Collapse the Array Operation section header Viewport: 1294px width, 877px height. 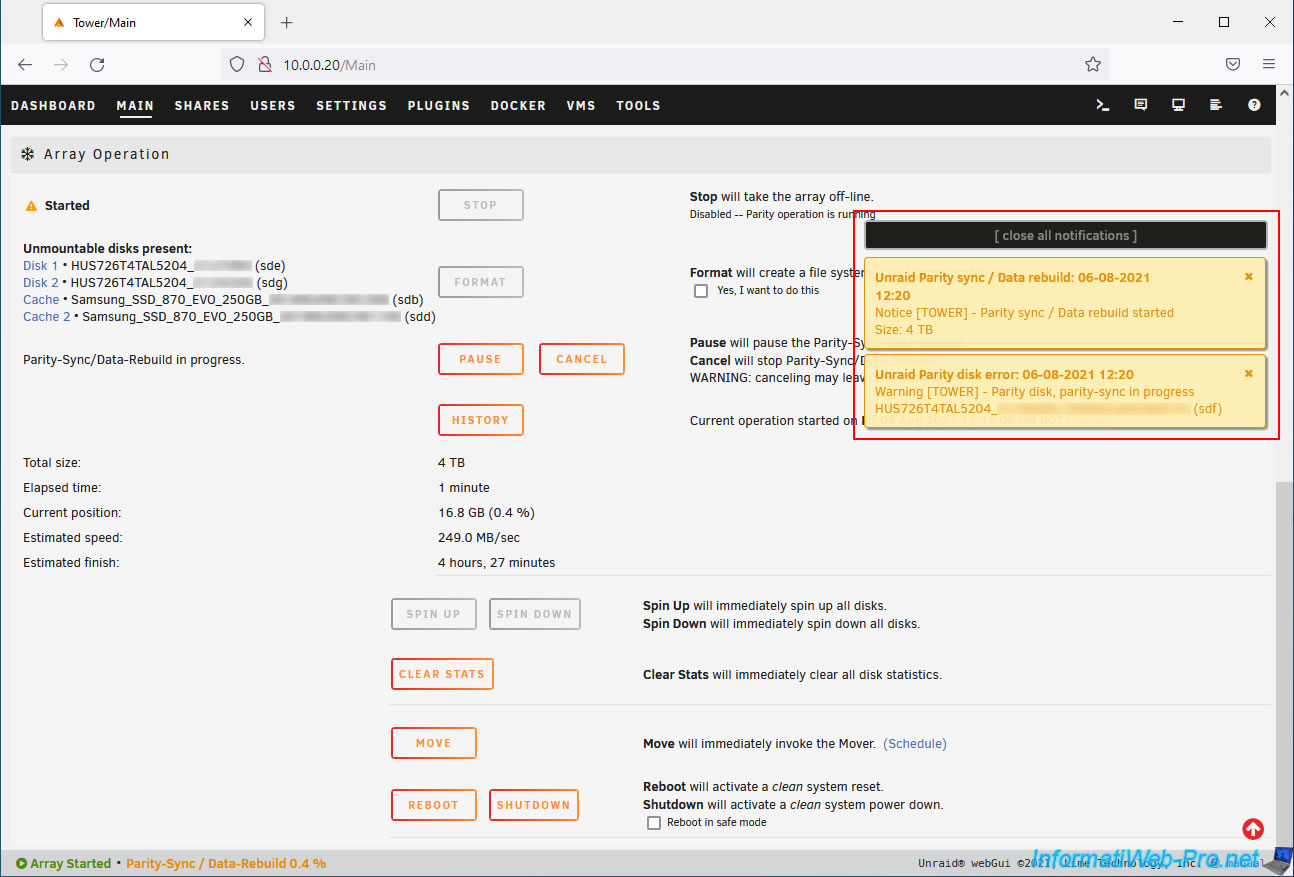(106, 155)
